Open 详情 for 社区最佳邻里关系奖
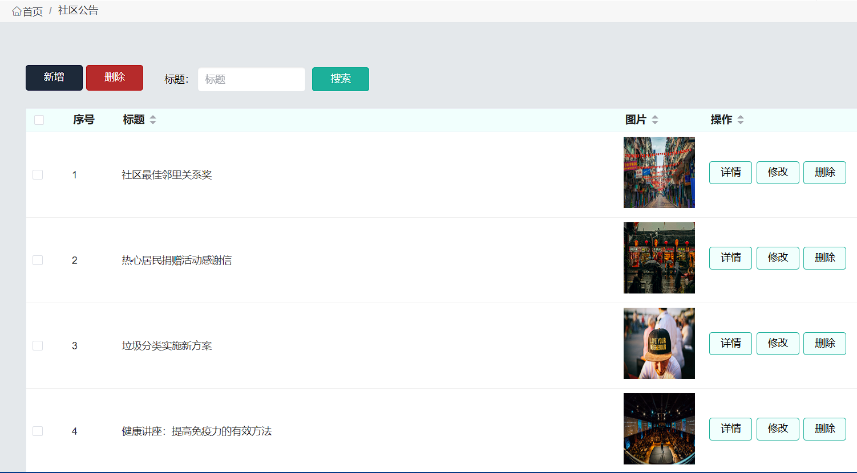 pyautogui.click(x=730, y=172)
